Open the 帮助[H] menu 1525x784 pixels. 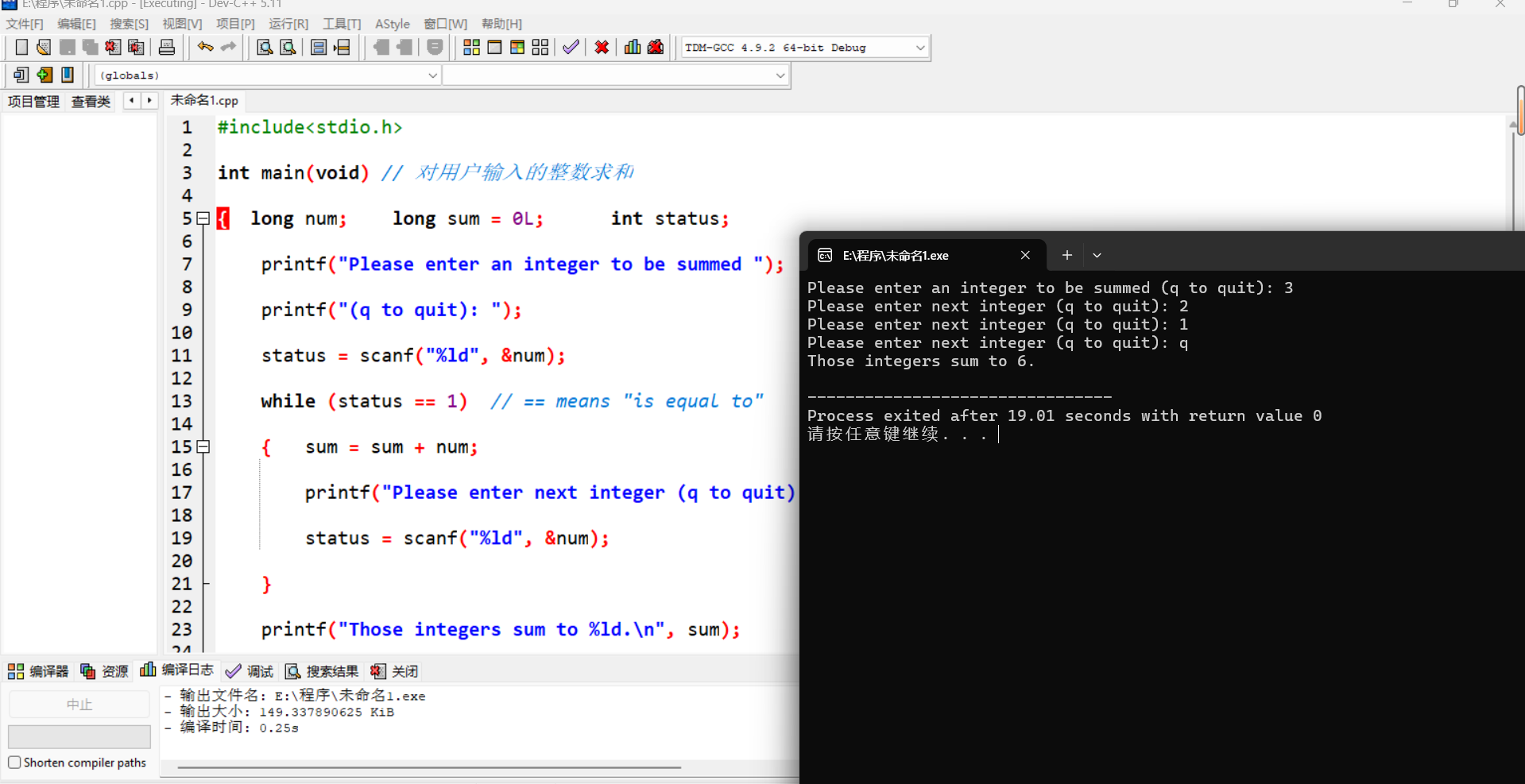501,24
